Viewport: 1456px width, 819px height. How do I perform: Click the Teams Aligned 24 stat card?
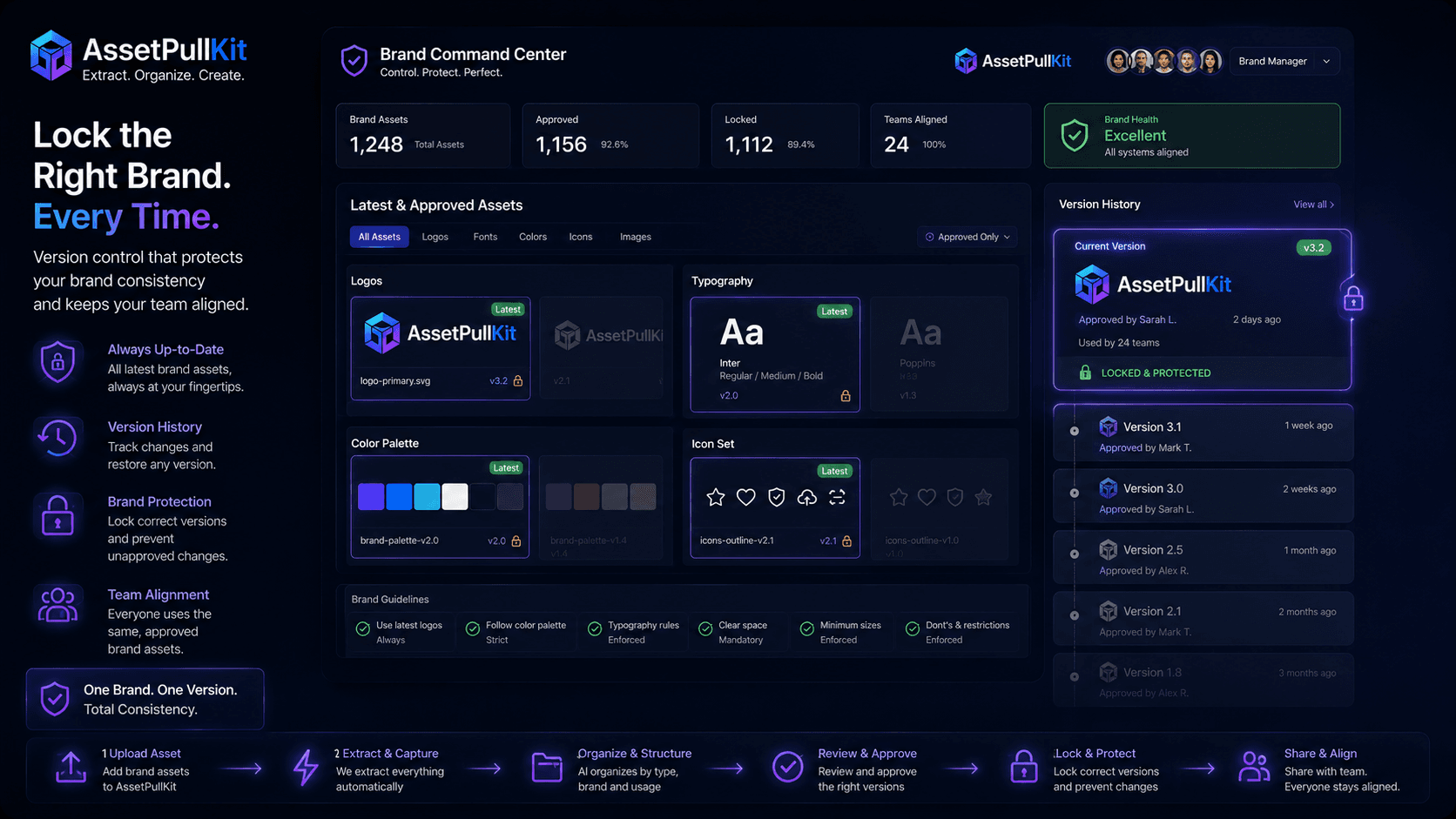click(951, 136)
